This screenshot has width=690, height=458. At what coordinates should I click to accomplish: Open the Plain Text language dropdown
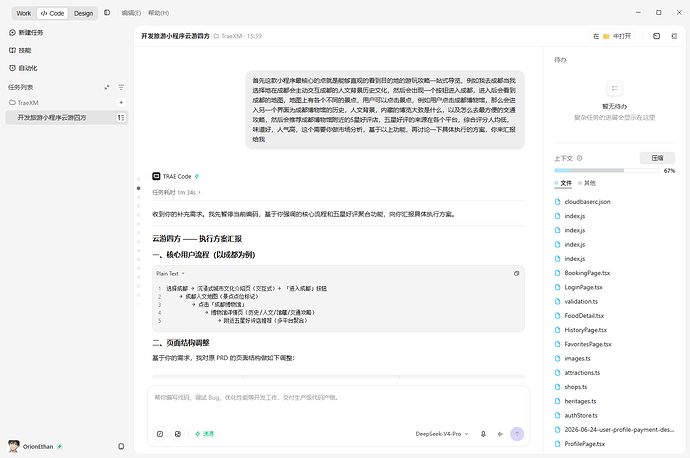(x=170, y=273)
